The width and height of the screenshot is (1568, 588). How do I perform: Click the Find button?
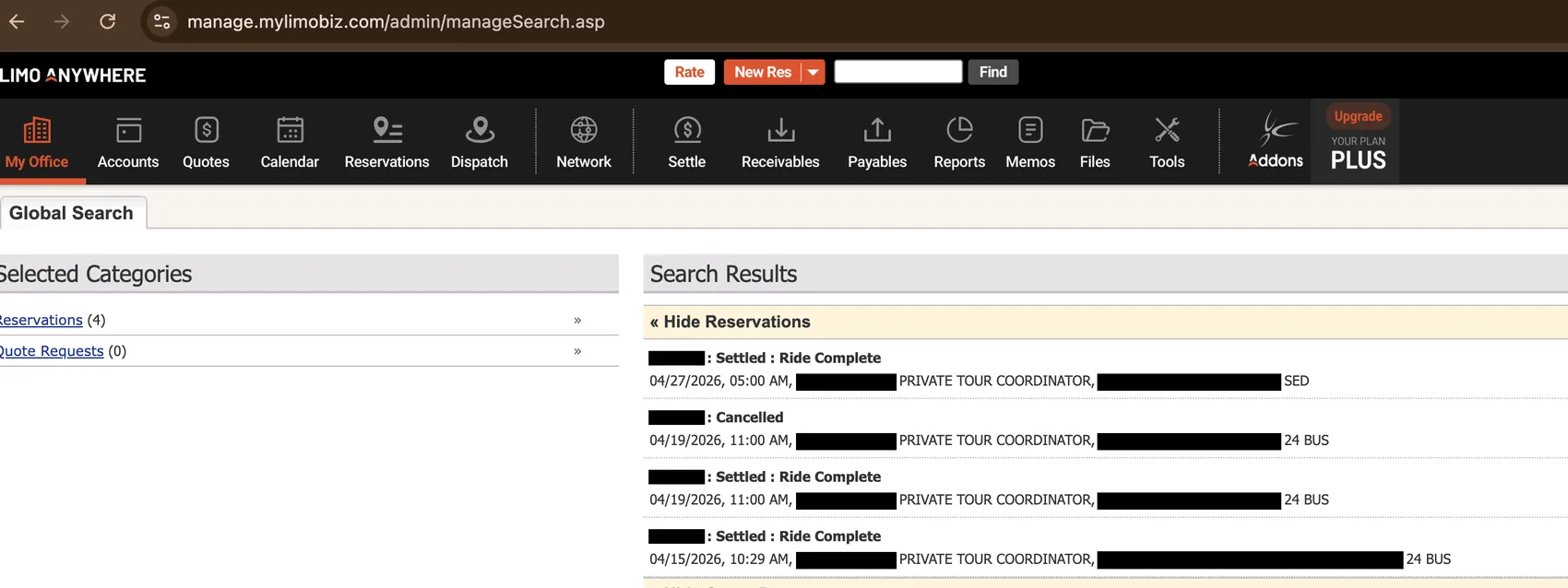tap(992, 72)
